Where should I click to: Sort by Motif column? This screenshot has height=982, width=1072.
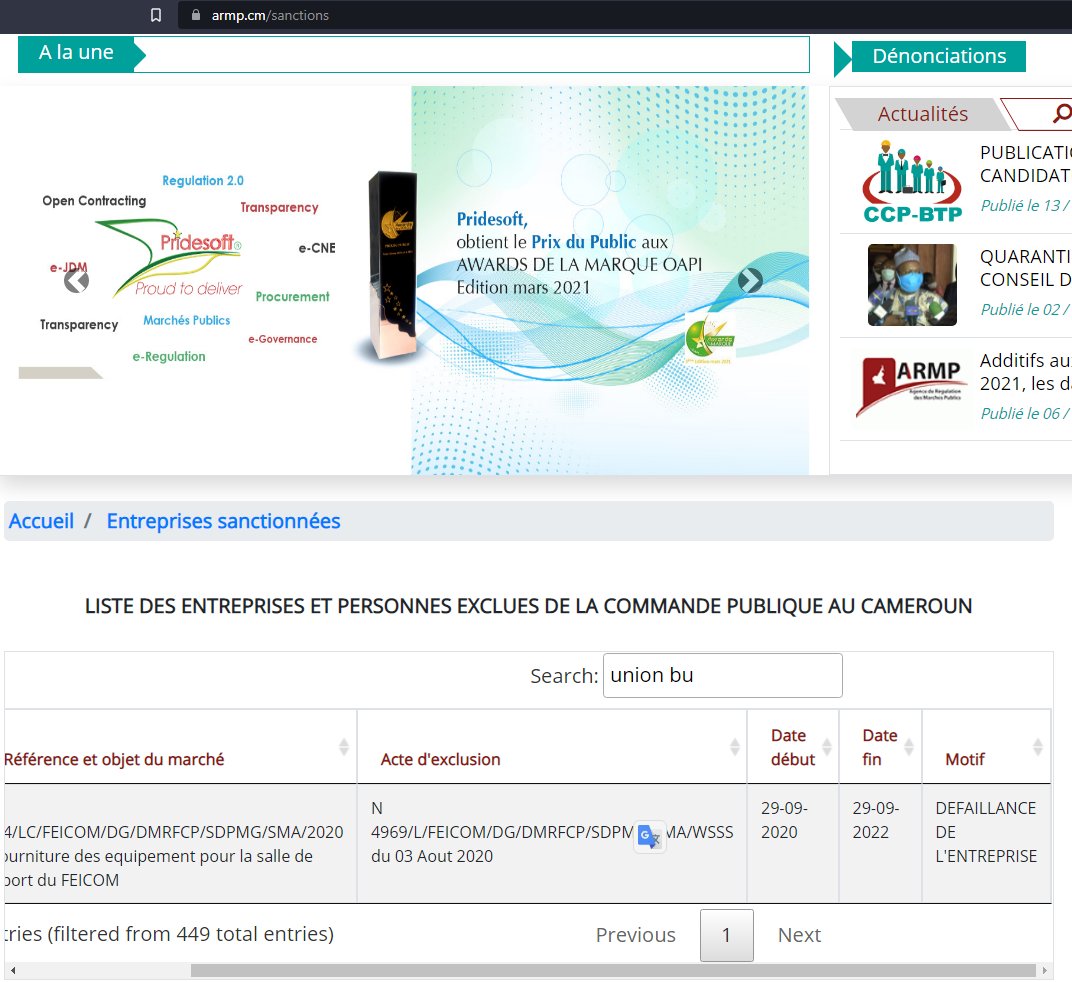[x=987, y=747]
